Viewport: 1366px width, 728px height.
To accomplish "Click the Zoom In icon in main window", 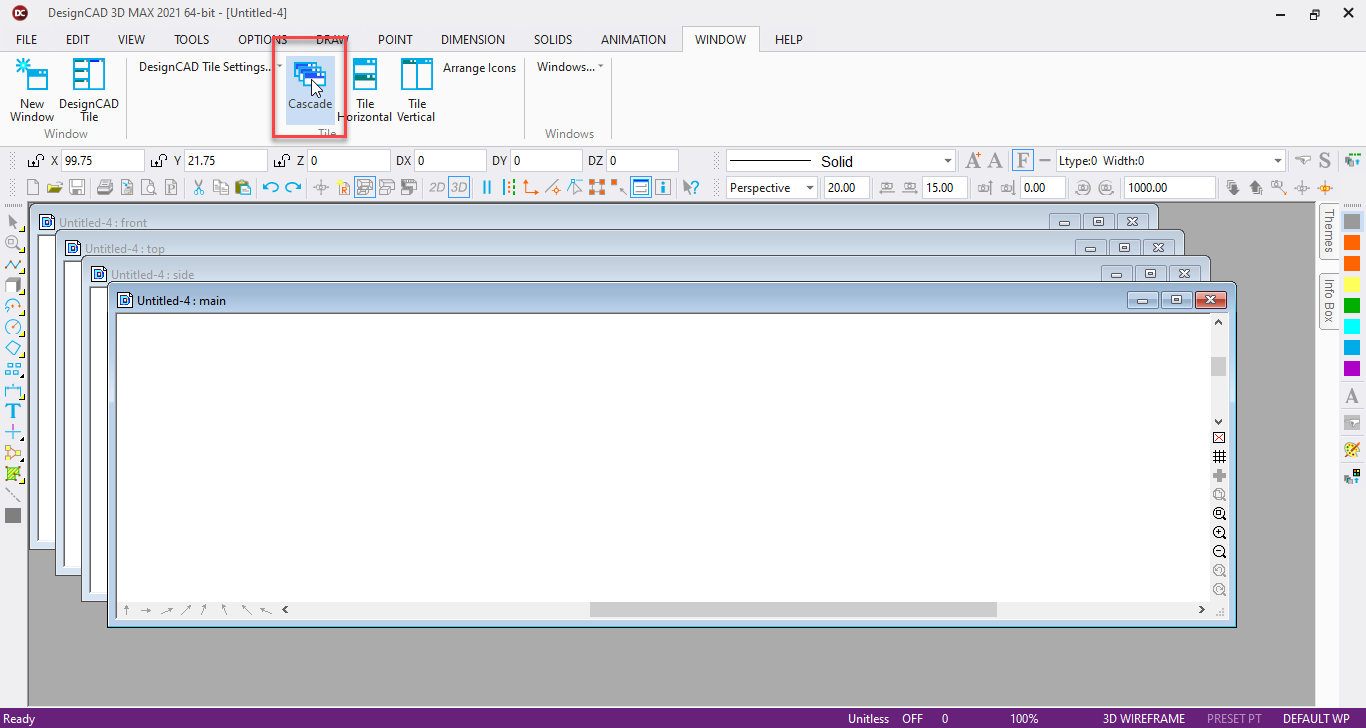I will tap(1219, 533).
